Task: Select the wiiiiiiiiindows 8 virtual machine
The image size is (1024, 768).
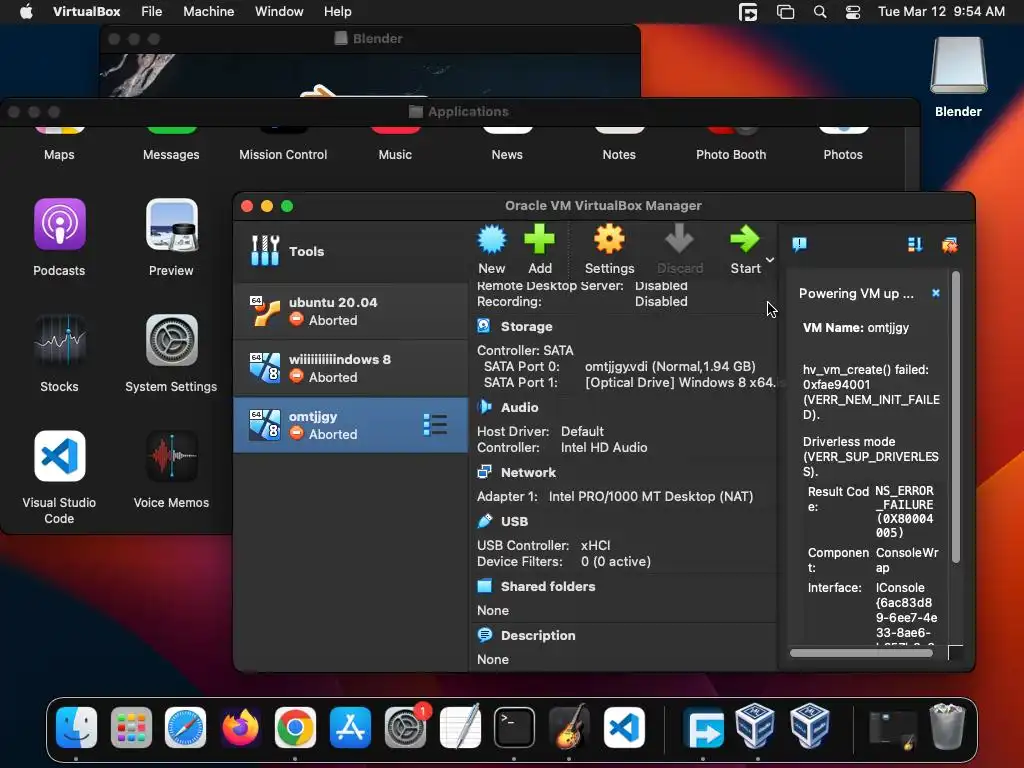Action: (351, 368)
